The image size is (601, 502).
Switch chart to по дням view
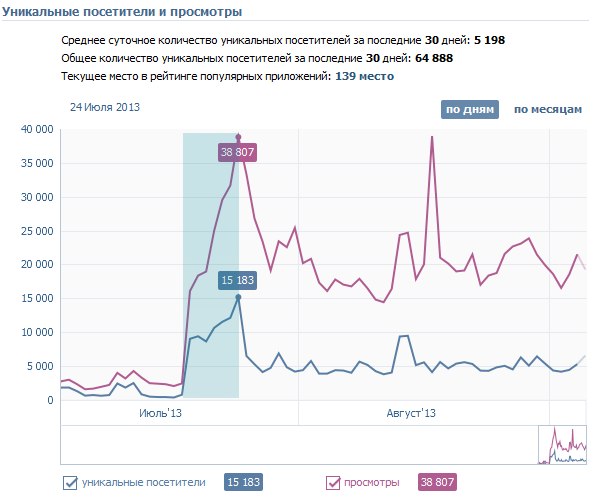click(469, 110)
